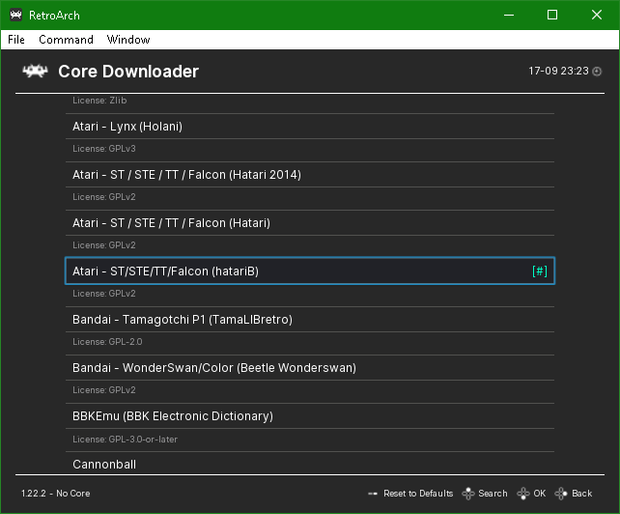Screen dimensions: 620x514
Task: Open the Window menu
Action: coord(128,40)
